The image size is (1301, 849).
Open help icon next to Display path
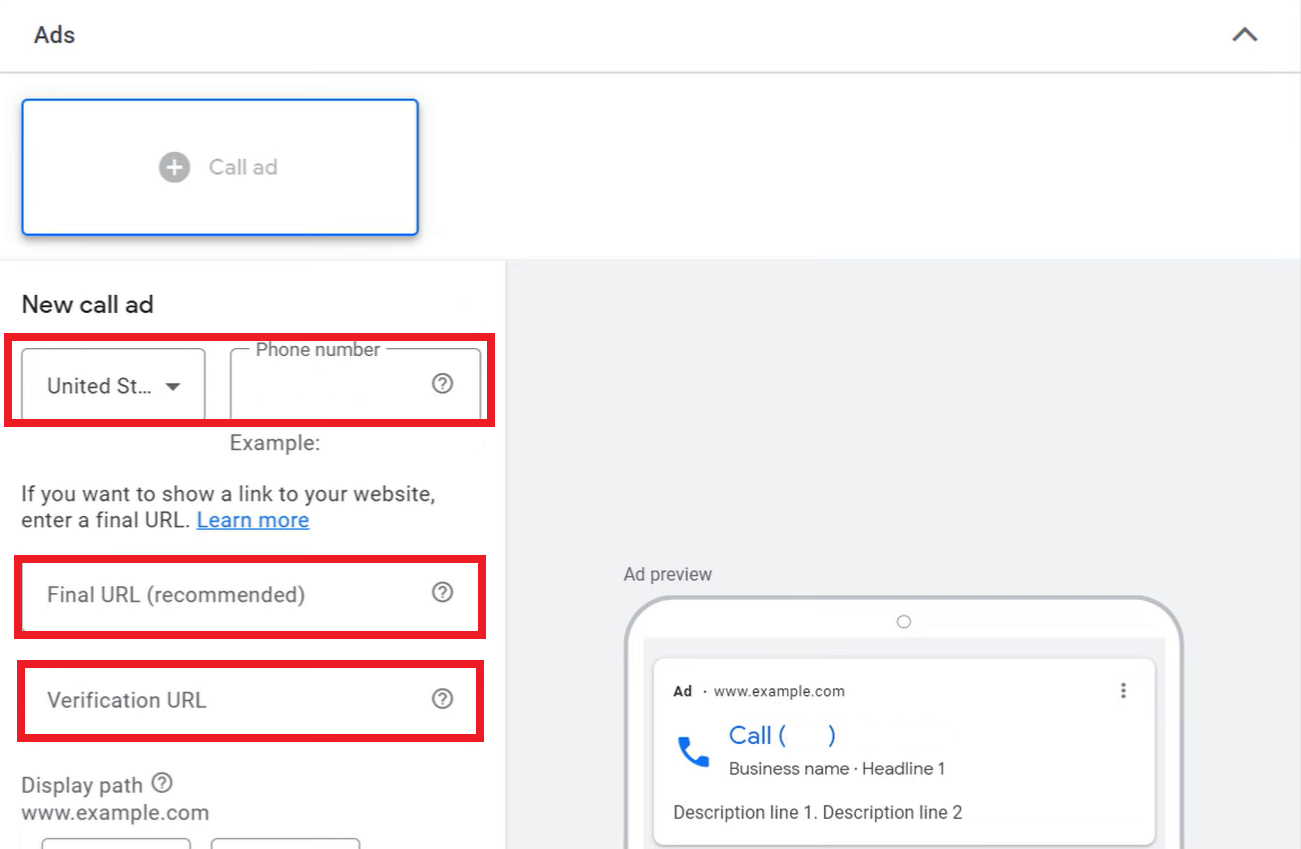click(x=162, y=783)
